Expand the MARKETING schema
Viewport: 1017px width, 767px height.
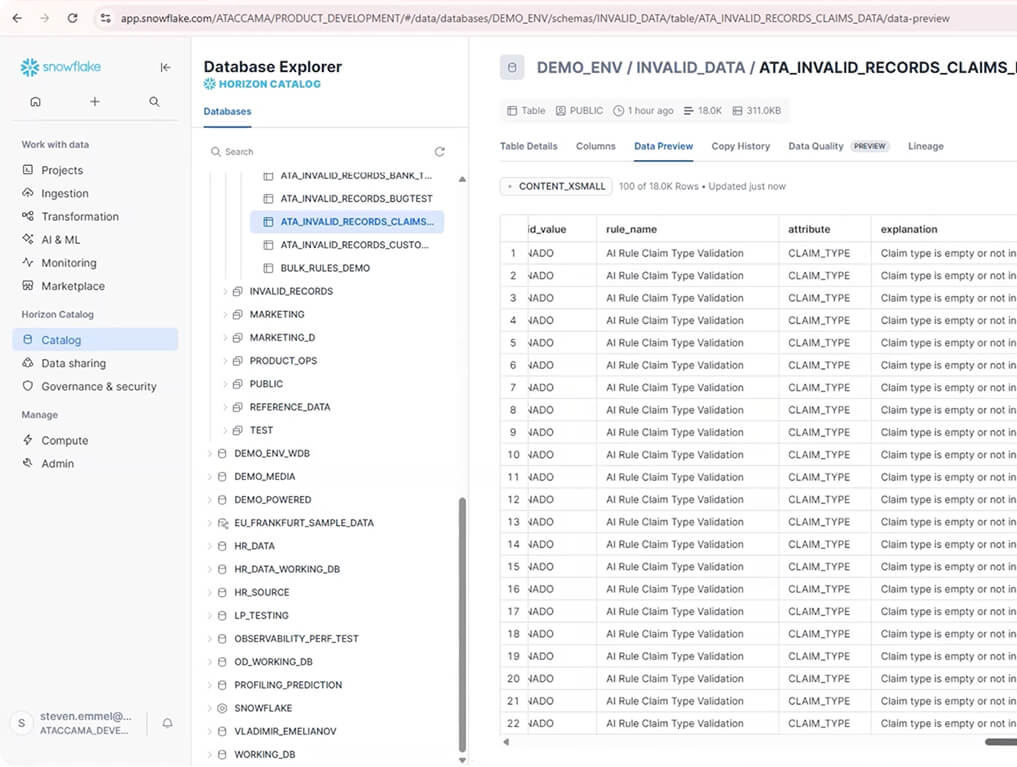coord(225,314)
